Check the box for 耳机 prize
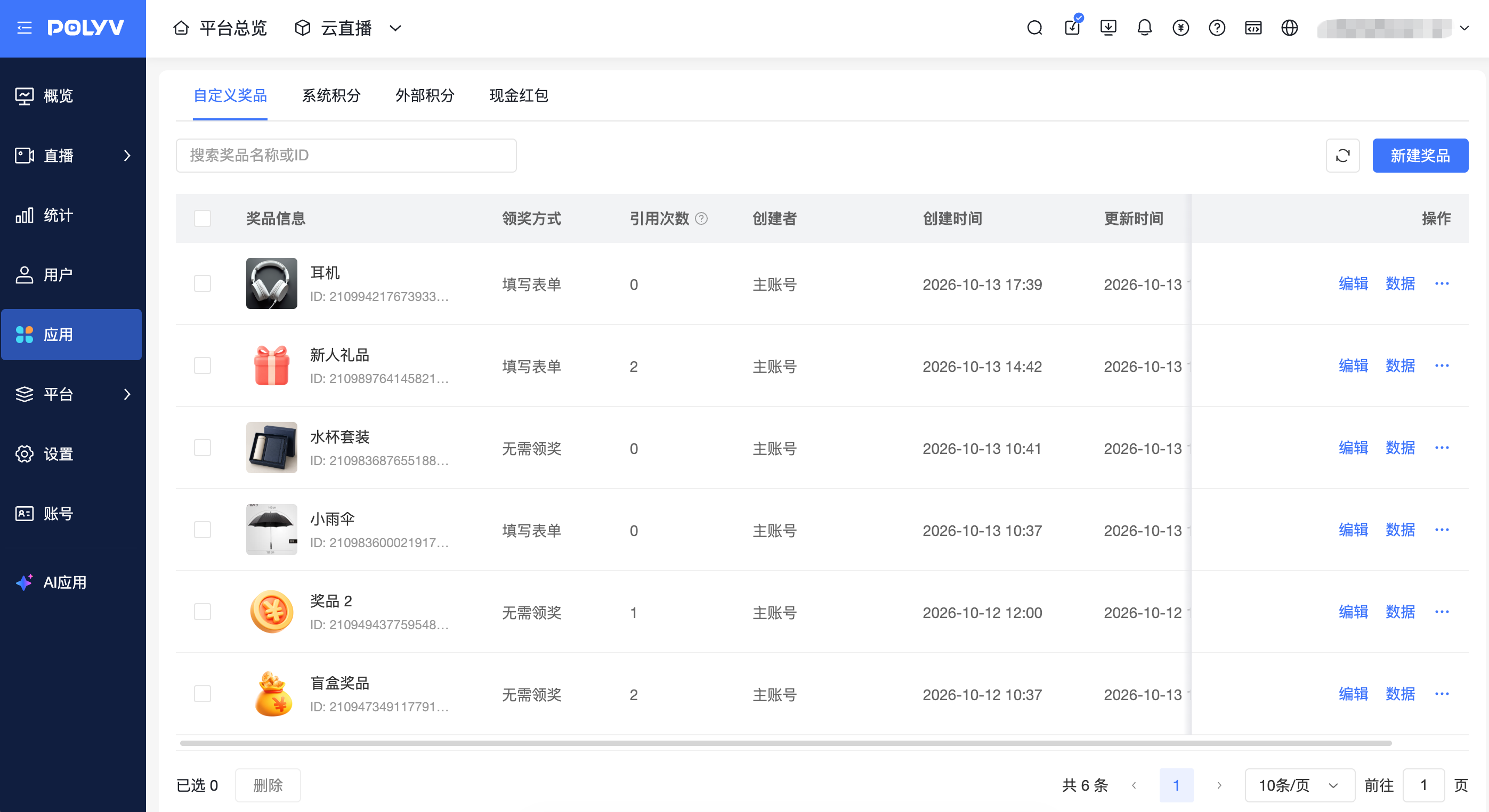1489x812 pixels. 203,284
